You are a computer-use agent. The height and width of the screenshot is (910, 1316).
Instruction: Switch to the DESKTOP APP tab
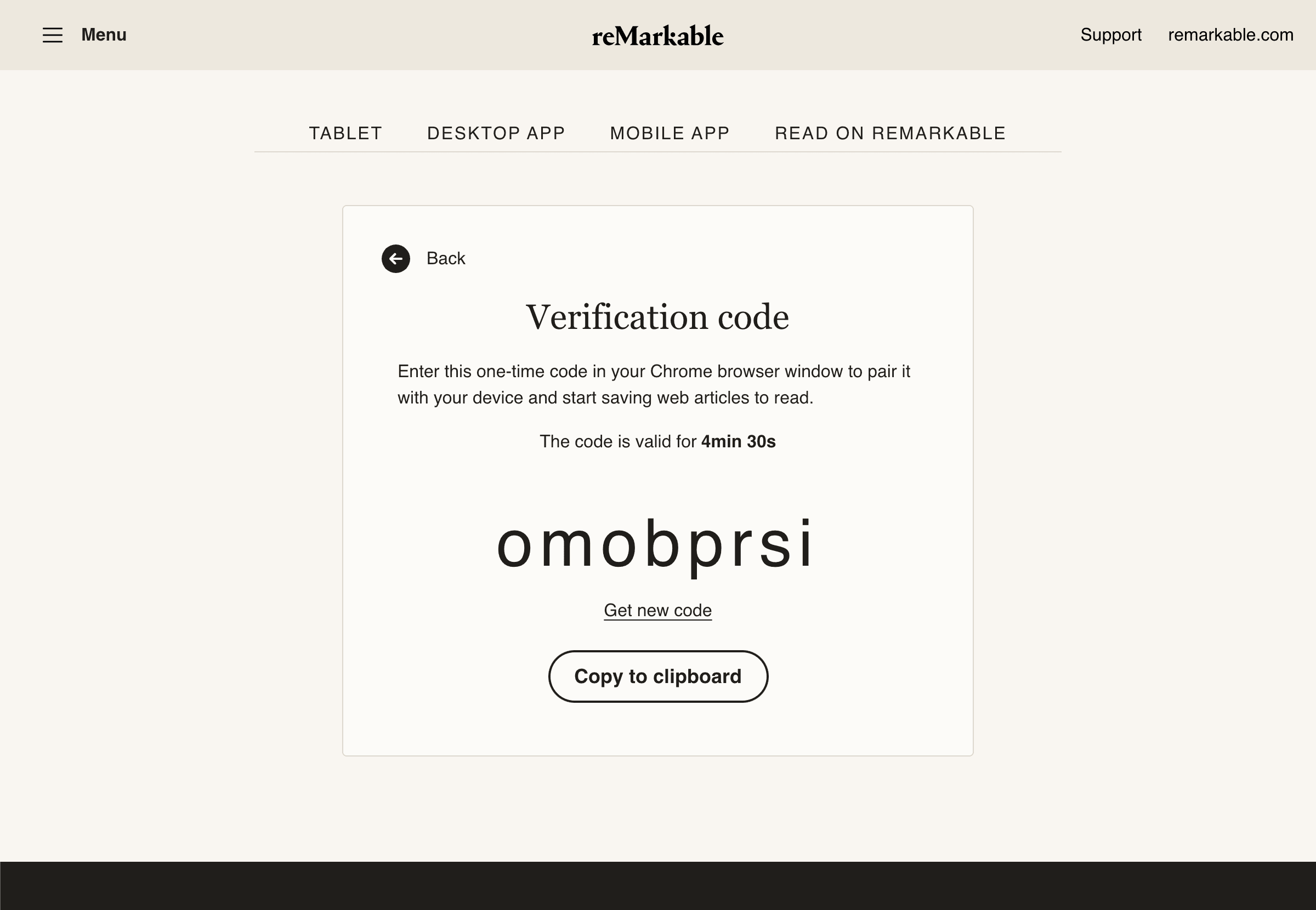click(x=496, y=133)
